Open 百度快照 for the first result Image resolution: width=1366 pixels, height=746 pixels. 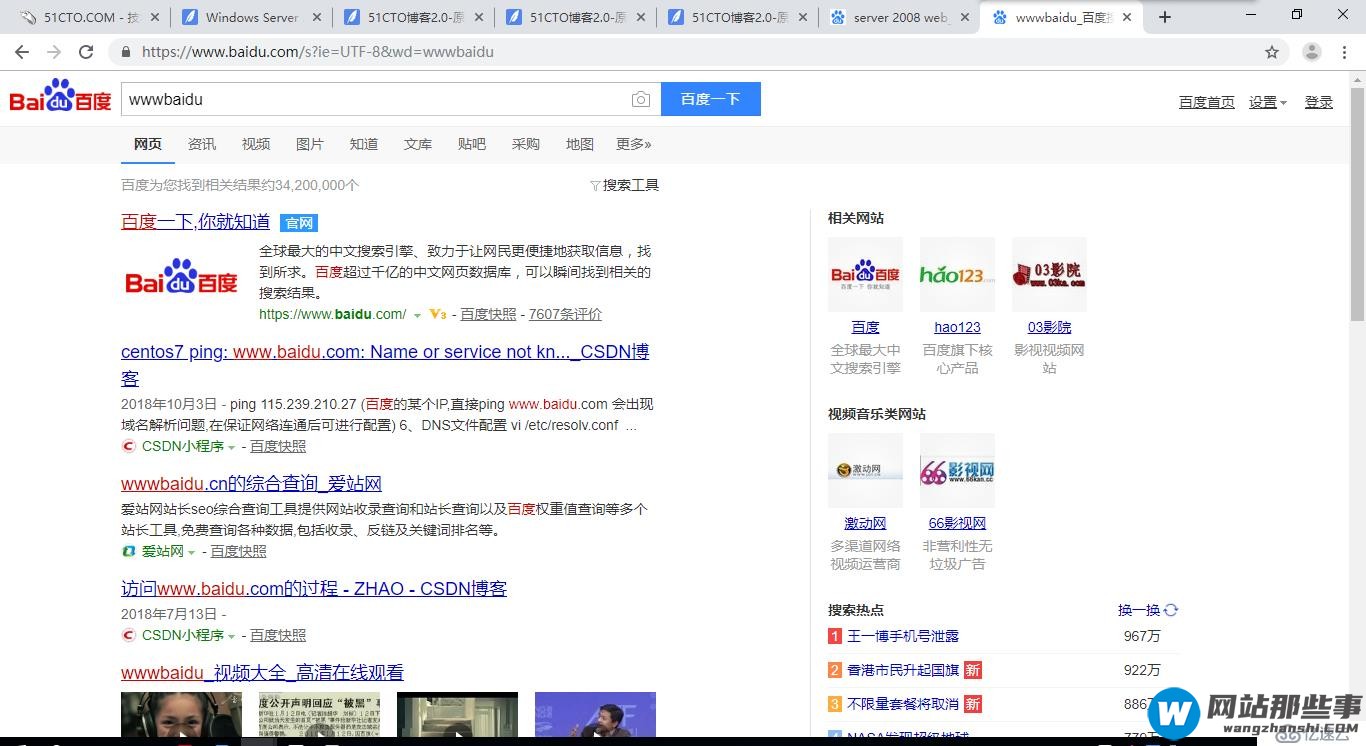(x=488, y=314)
